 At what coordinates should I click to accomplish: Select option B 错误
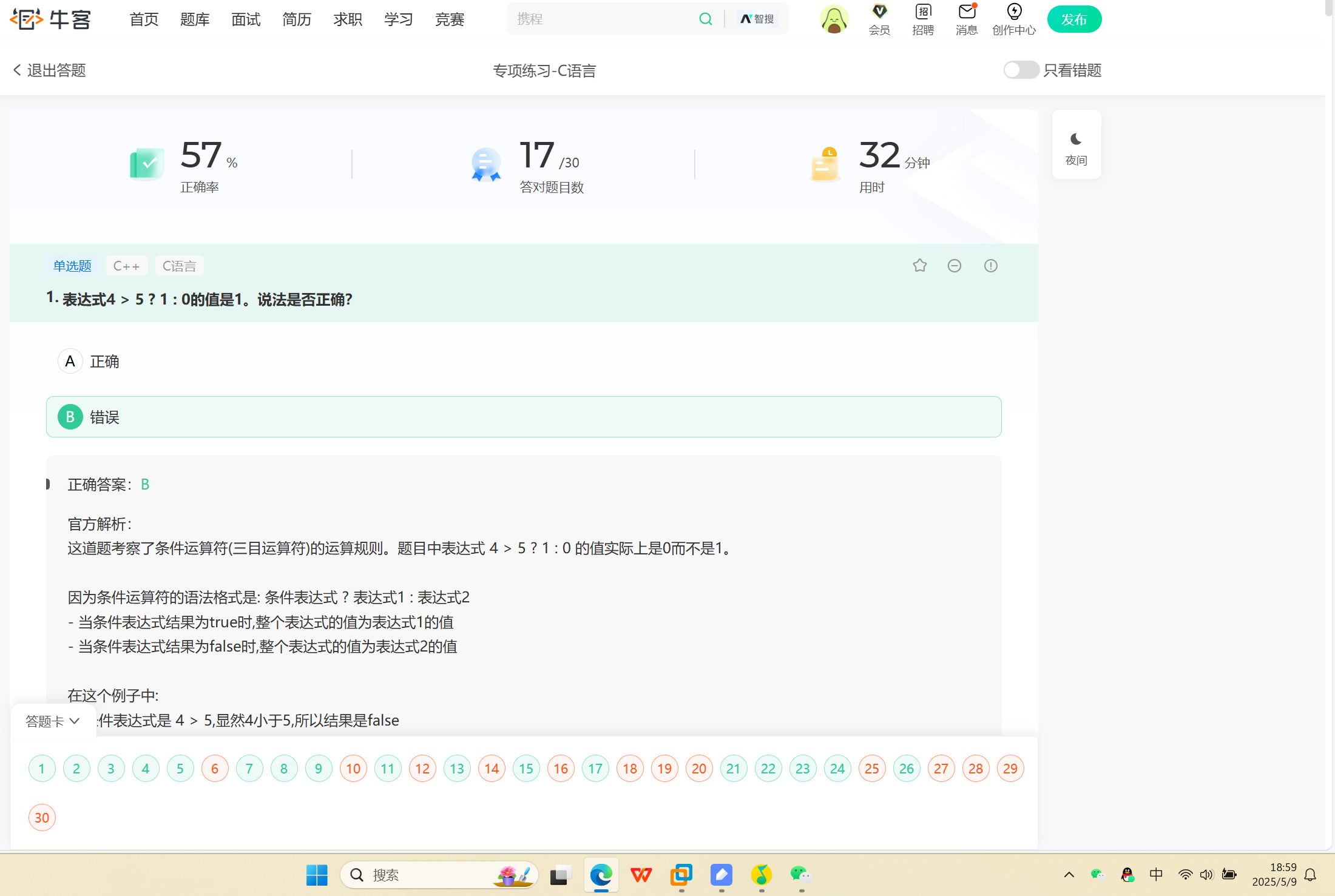(x=70, y=417)
